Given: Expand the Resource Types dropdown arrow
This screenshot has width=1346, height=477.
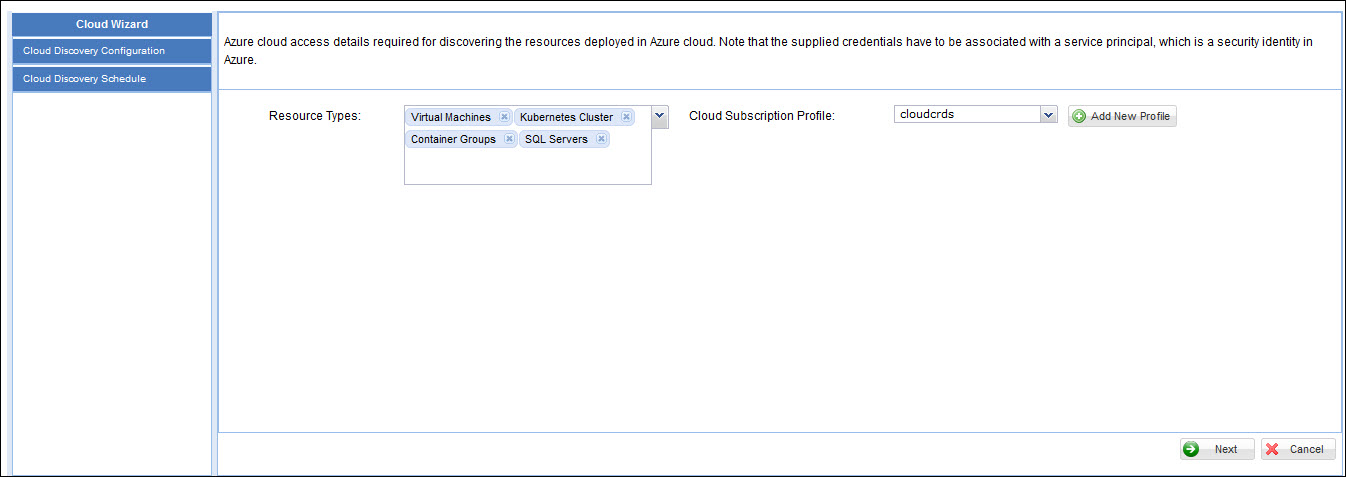Looking at the screenshot, I should [660, 117].
